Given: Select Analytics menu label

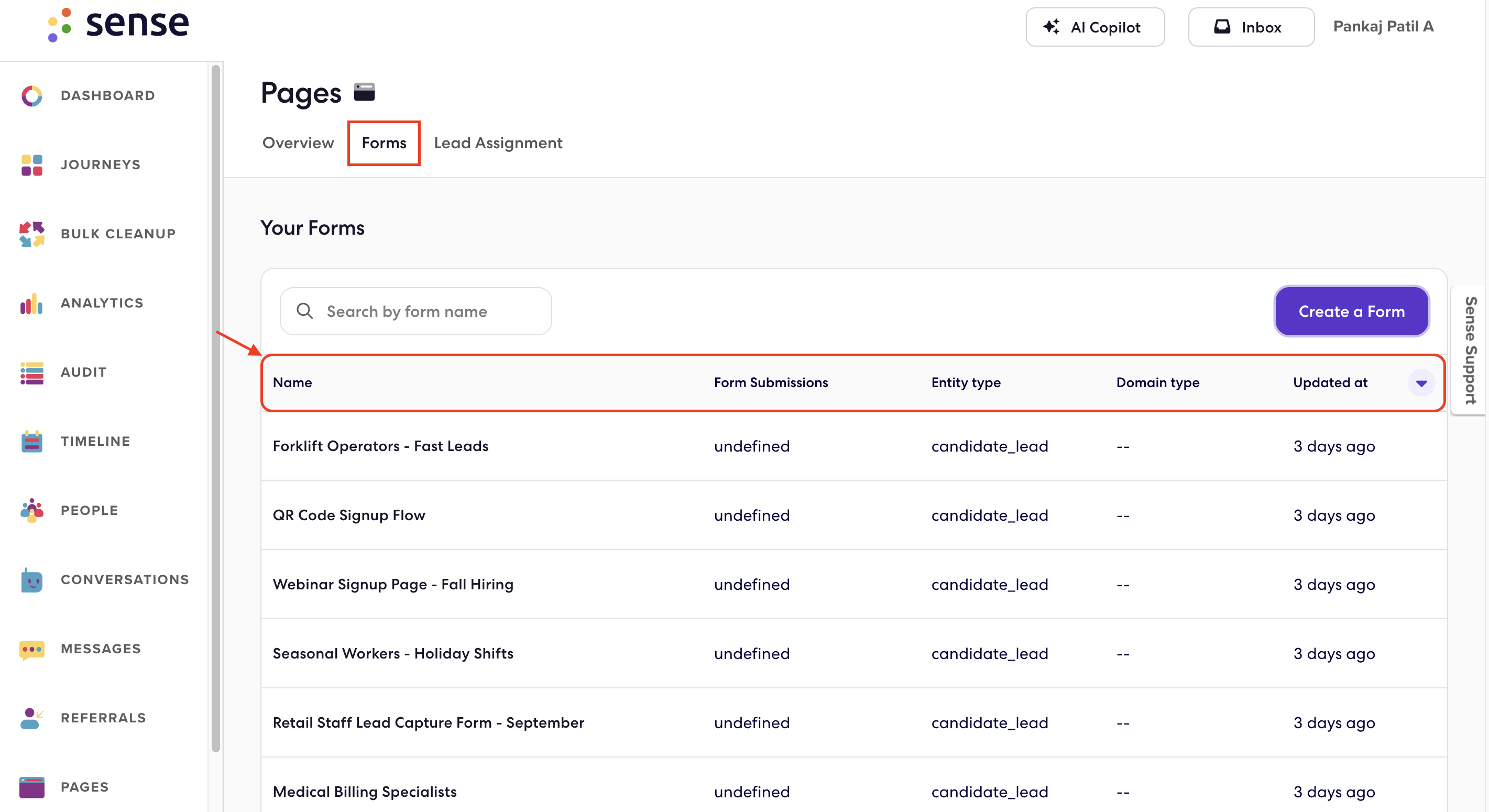Looking at the screenshot, I should point(102,303).
